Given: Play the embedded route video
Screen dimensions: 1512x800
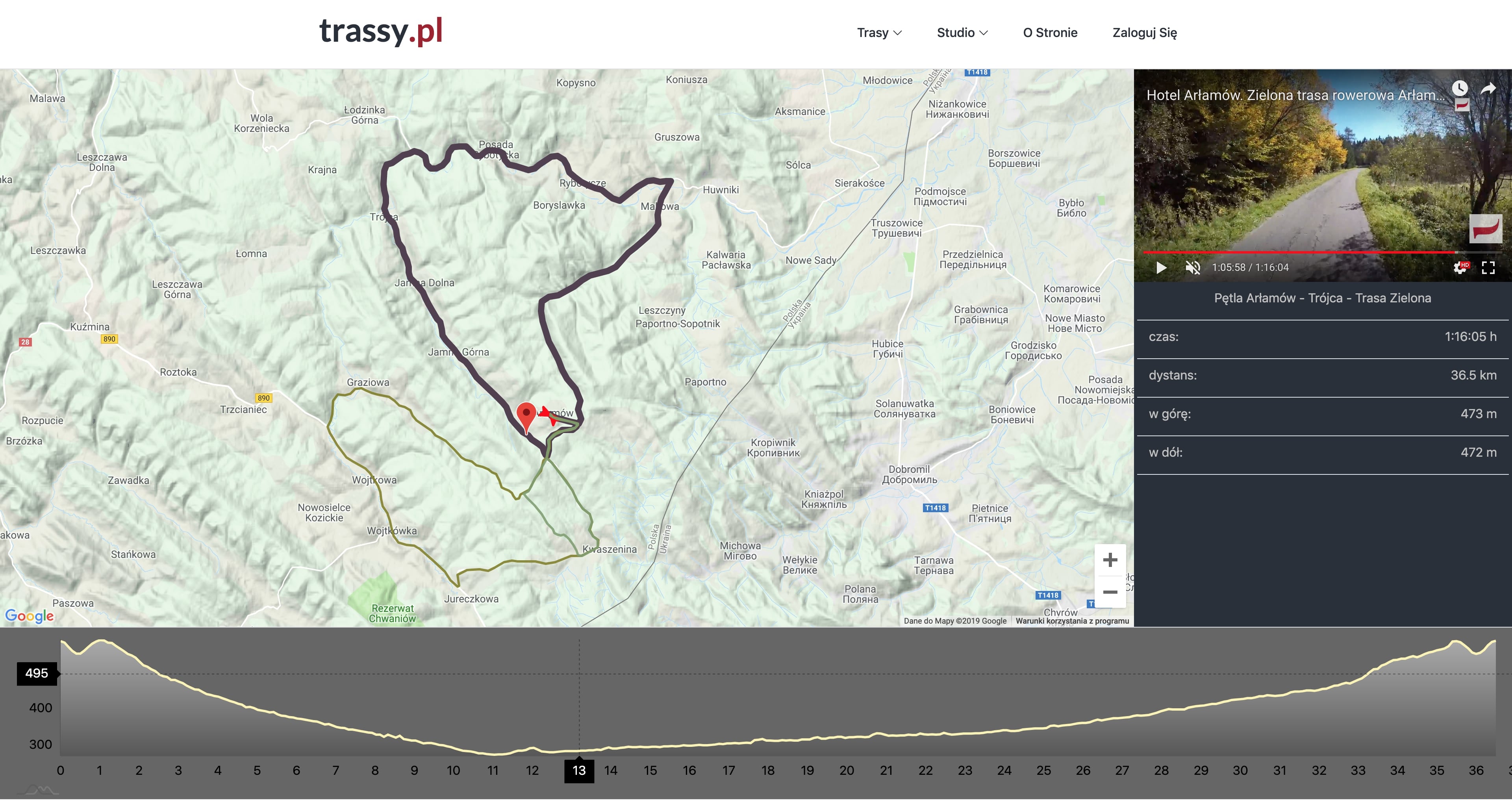Looking at the screenshot, I should click(x=1161, y=268).
